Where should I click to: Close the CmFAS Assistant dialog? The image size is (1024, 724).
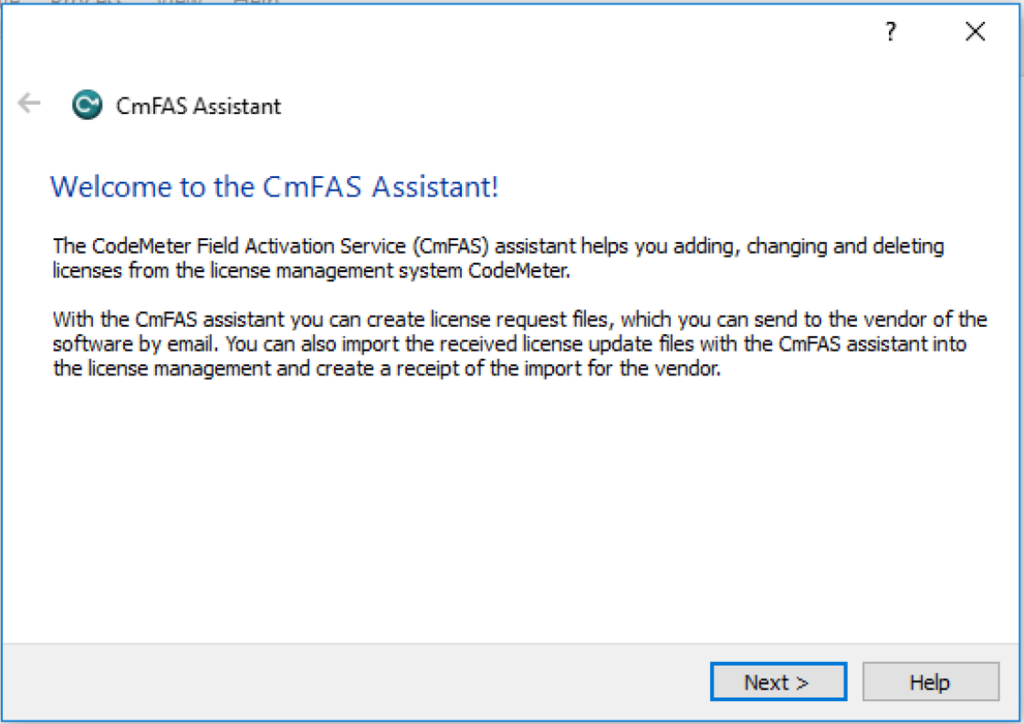click(x=975, y=32)
